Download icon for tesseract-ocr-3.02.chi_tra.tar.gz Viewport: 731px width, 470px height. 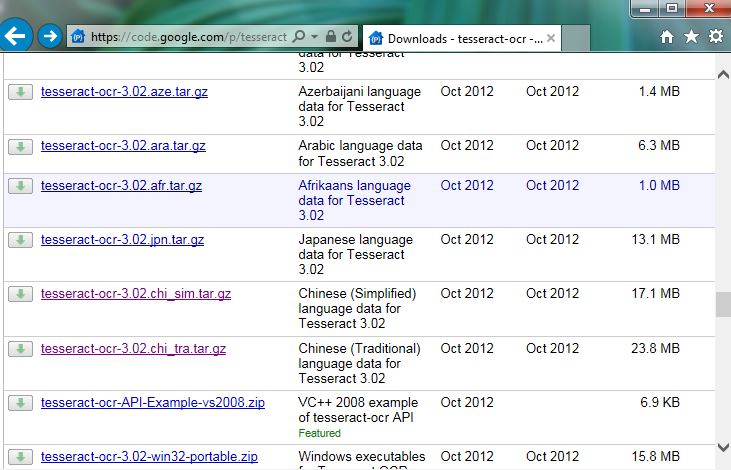[21, 349]
